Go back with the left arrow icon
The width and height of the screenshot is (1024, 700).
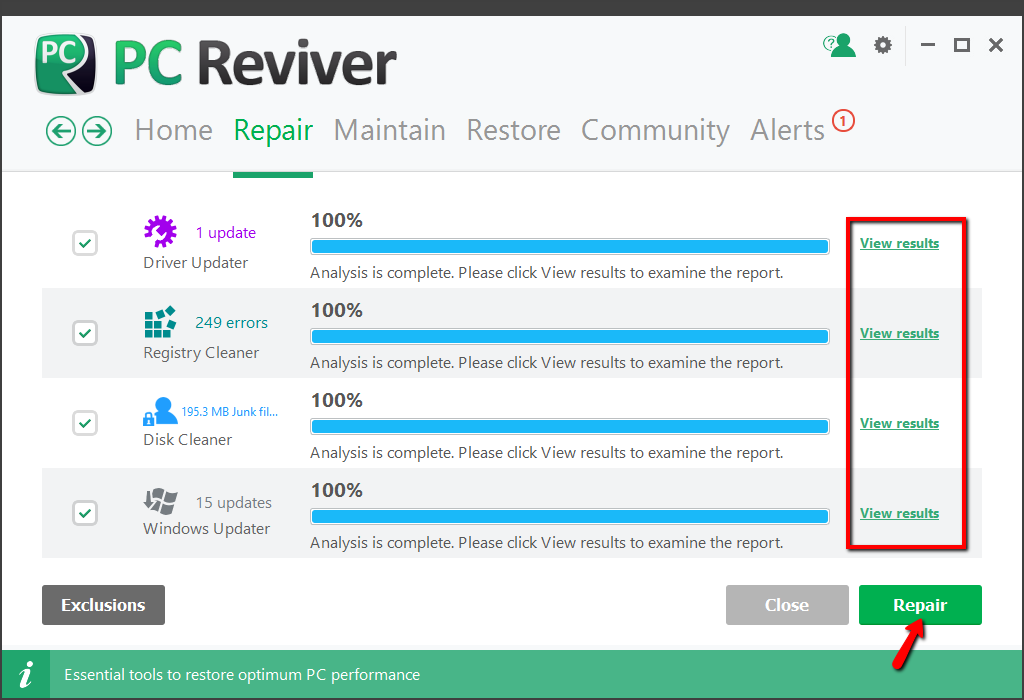click(61, 131)
